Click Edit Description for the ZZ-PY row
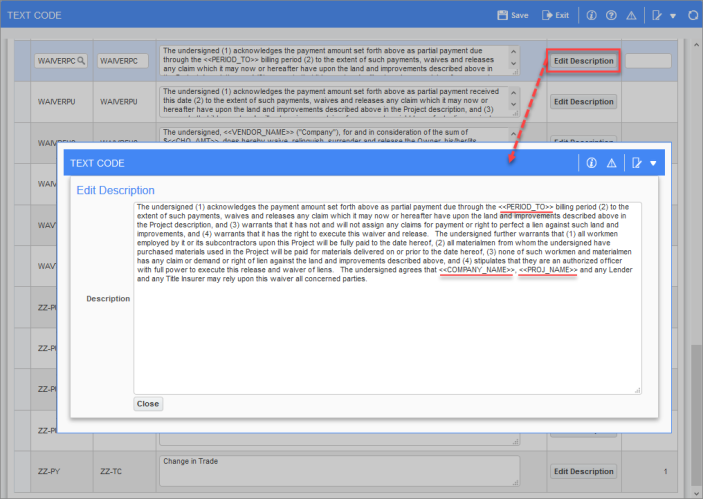703x499 pixels. [x=583, y=471]
